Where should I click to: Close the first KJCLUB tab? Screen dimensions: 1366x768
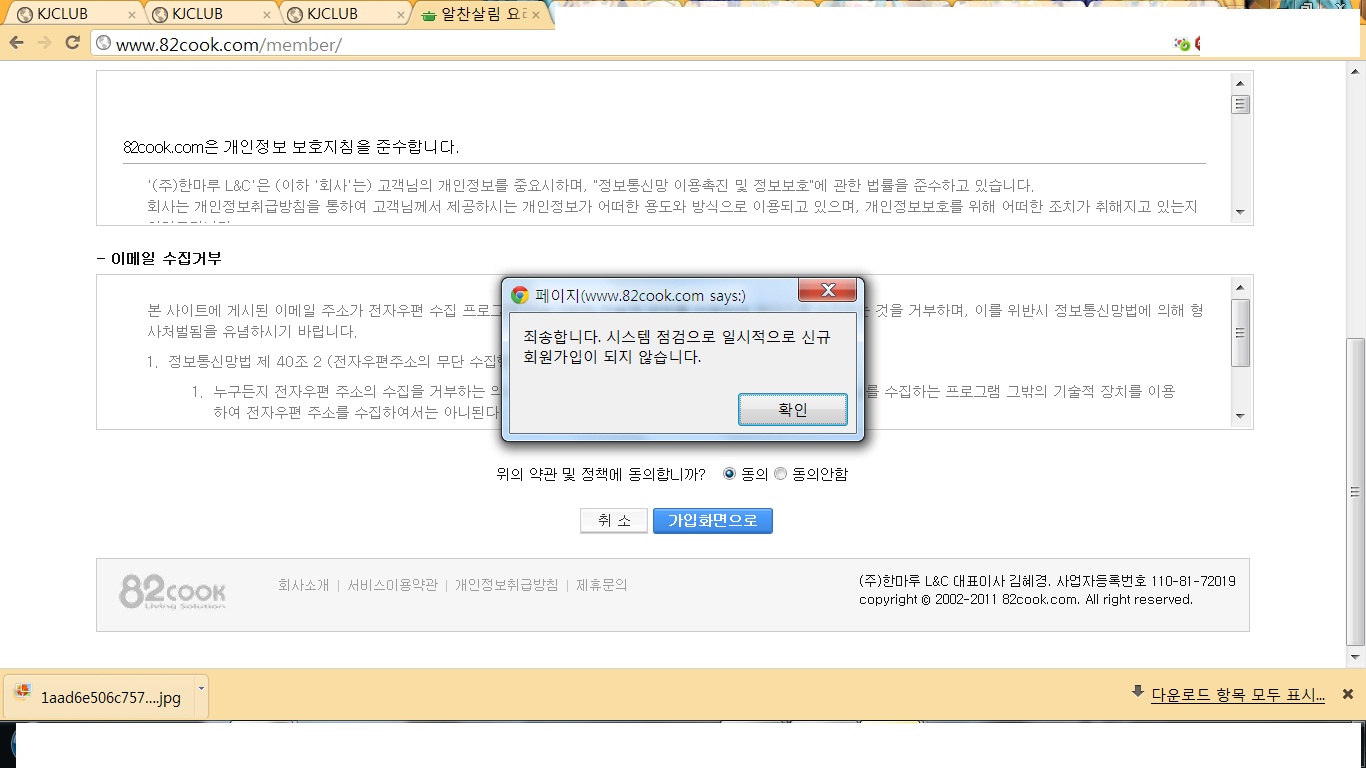click(x=132, y=15)
